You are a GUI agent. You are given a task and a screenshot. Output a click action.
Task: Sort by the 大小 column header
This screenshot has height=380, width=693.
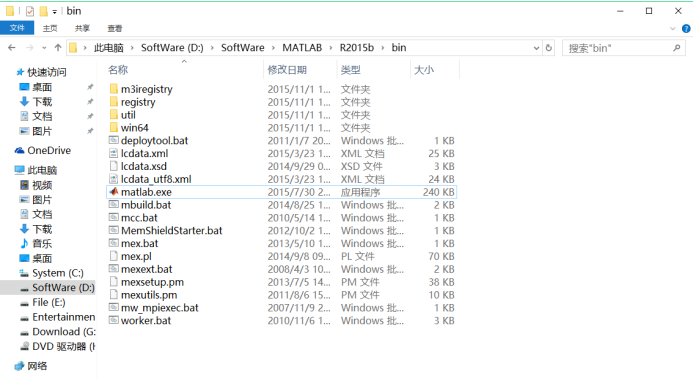click(424, 69)
